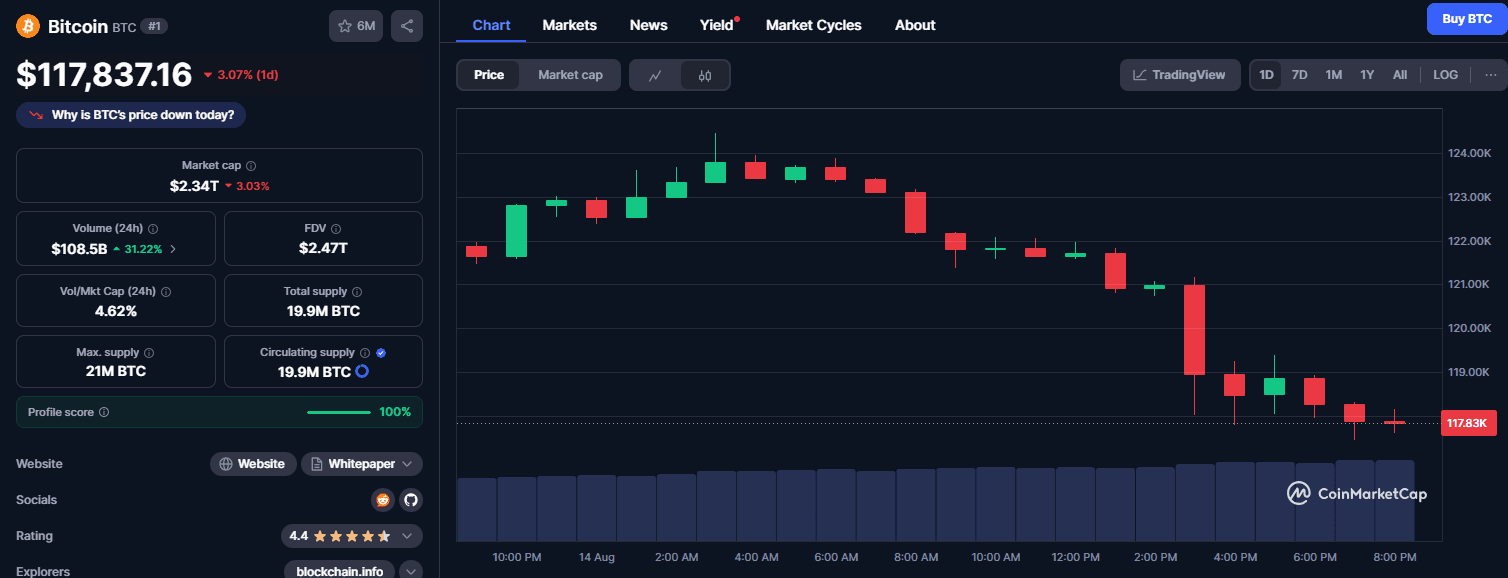Open the three-dots more chart options
Viewport: 1508px width, 578px height.
1490,75
